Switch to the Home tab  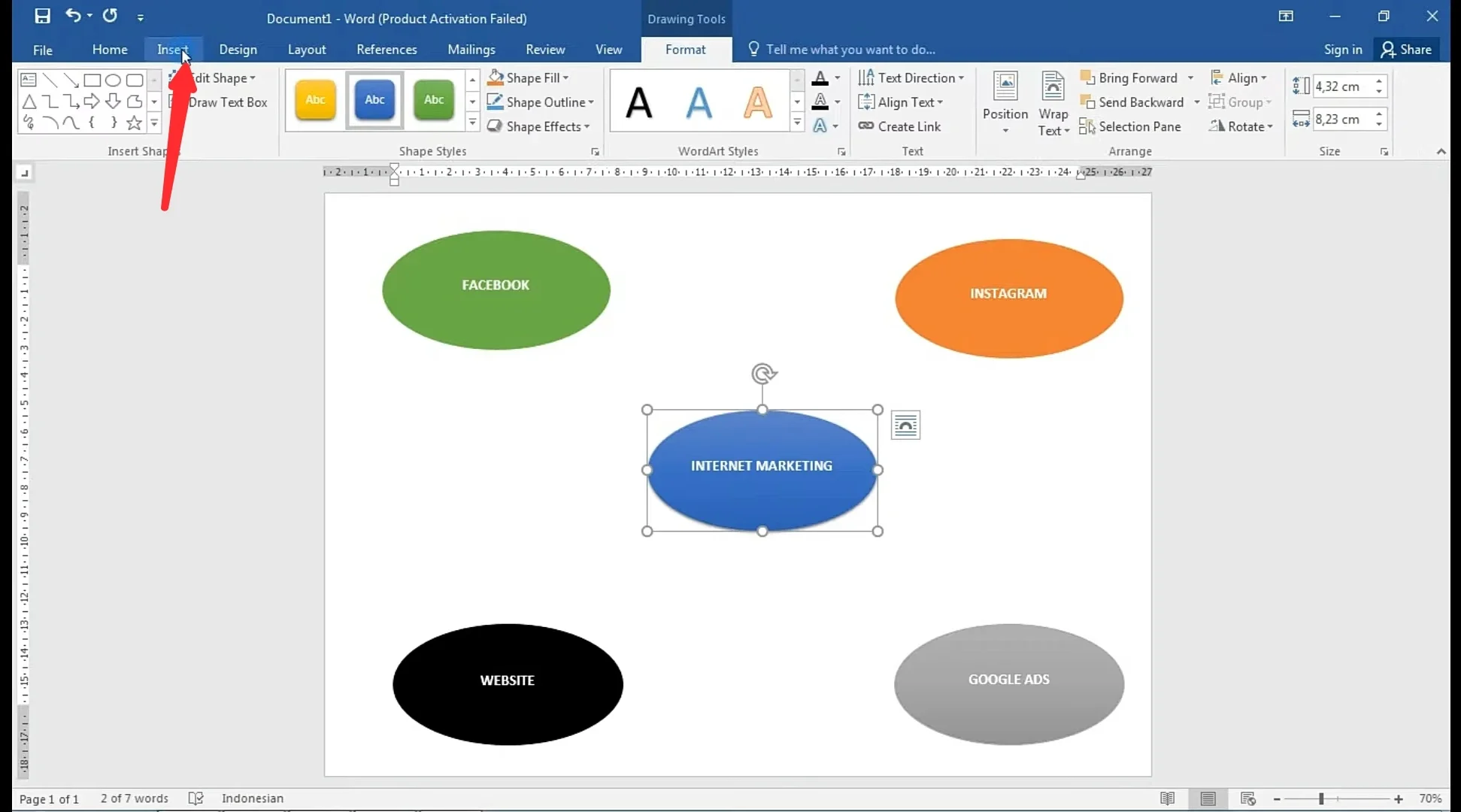110,50
